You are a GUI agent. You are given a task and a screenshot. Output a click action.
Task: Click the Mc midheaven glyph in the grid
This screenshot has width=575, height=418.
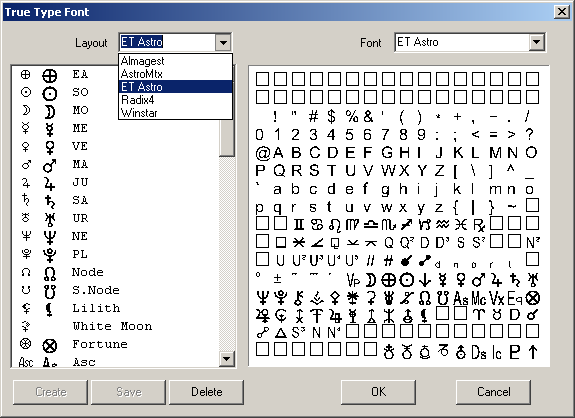coord(479,298)
